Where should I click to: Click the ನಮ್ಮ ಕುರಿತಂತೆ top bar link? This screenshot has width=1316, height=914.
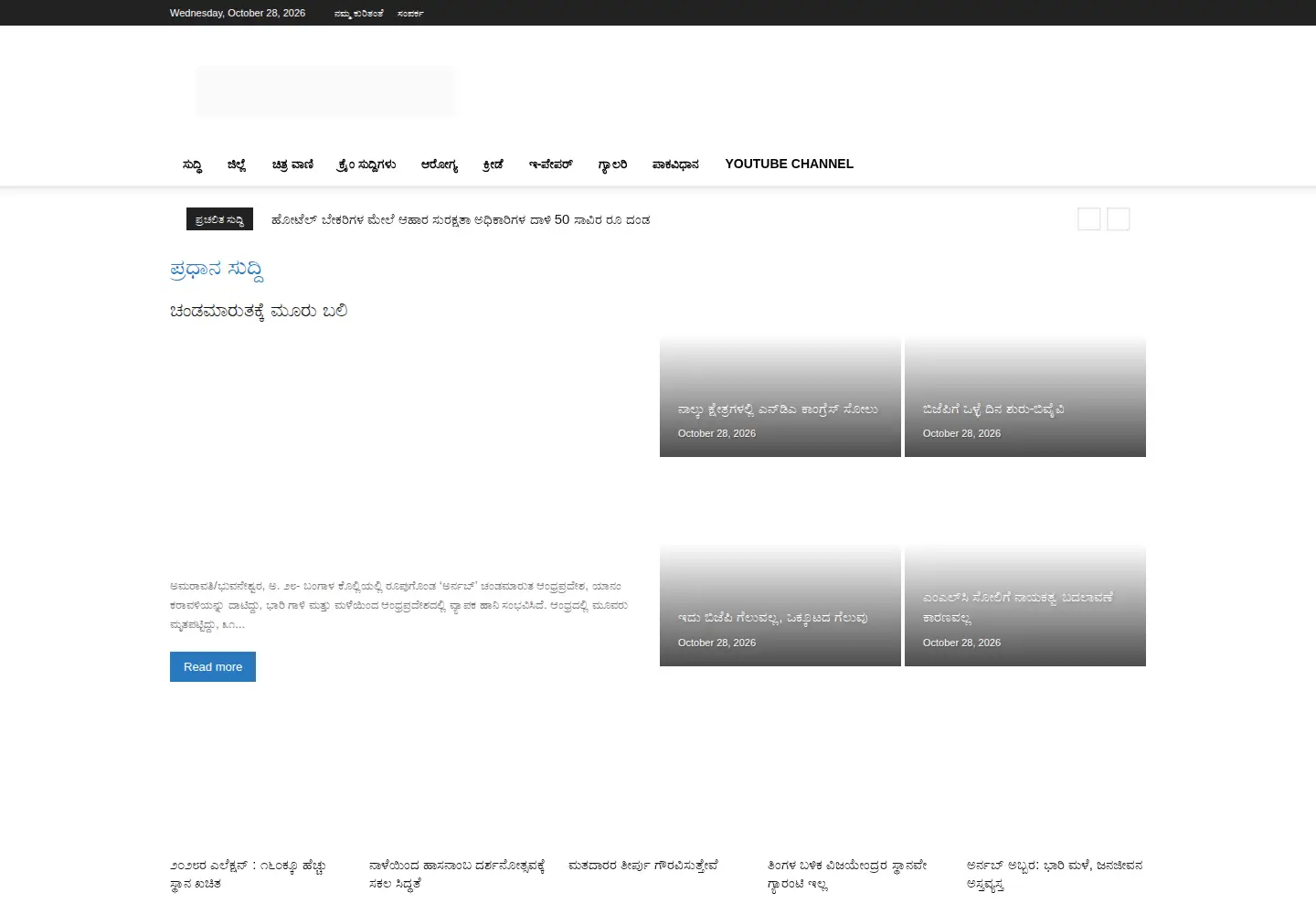pos(359,14)
